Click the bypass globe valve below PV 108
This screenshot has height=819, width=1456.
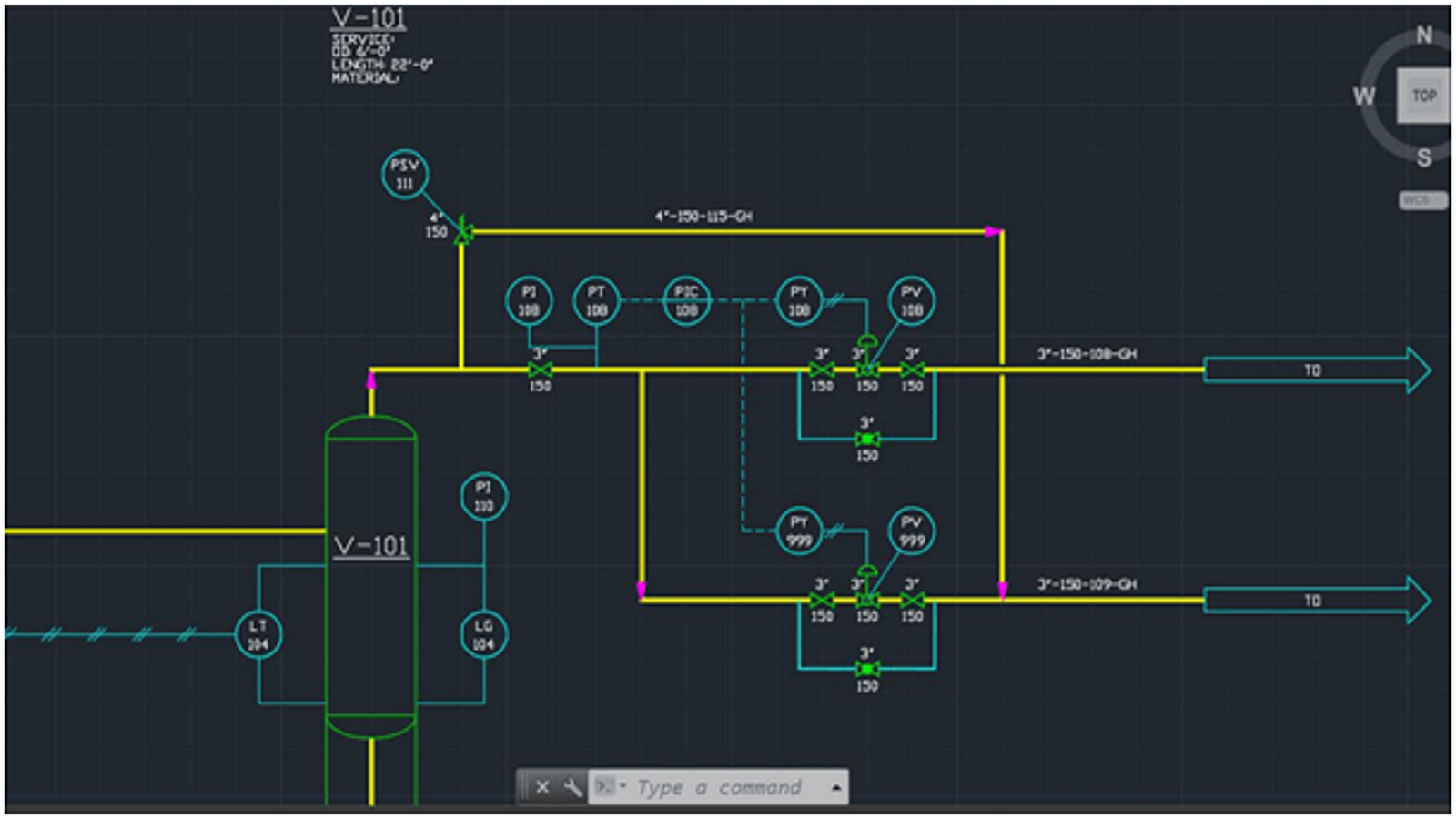866,437
